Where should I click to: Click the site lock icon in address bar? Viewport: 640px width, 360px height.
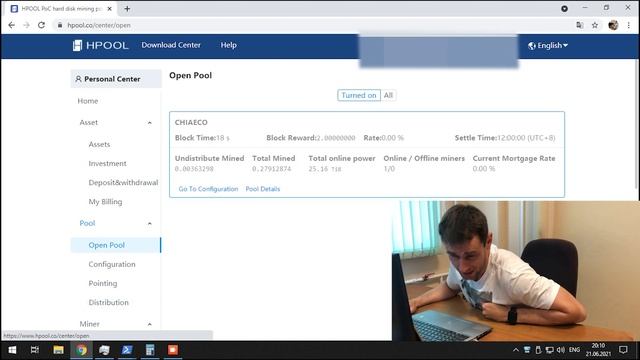[x=60, y=25]
